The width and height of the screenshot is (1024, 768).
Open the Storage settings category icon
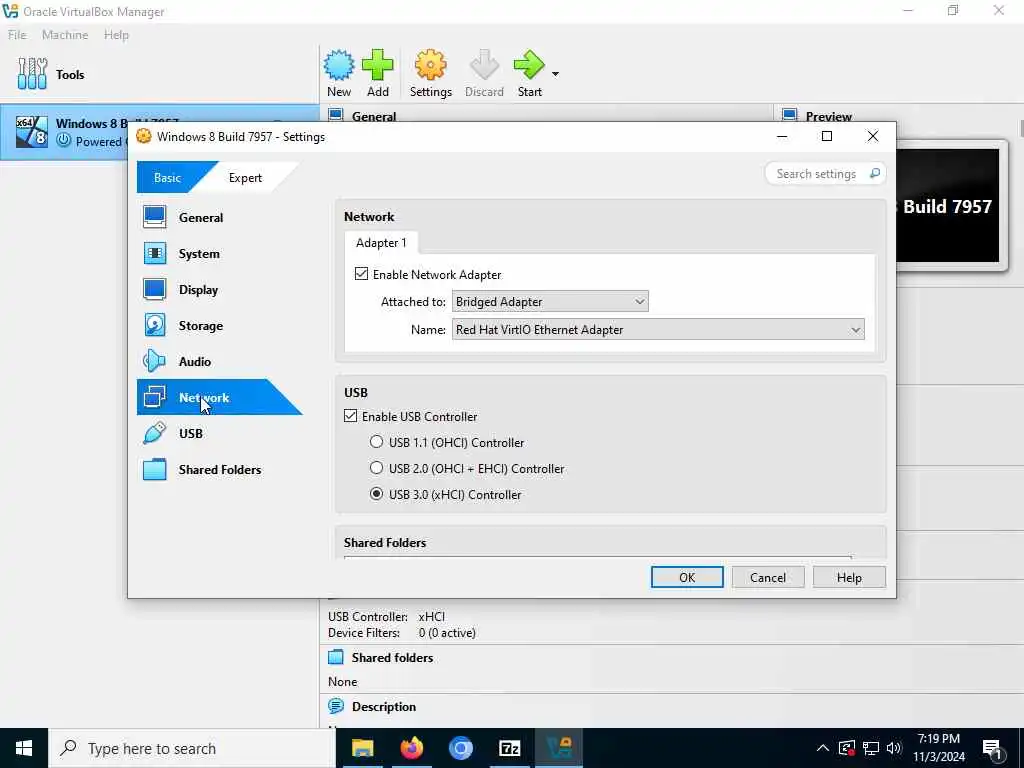(x=155, y=325)
